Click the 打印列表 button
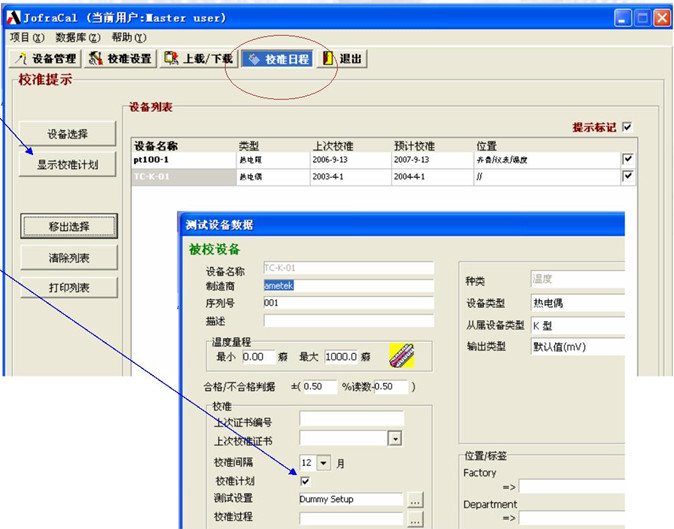Screen dimensions: 674x529 (x=69, y=287)
